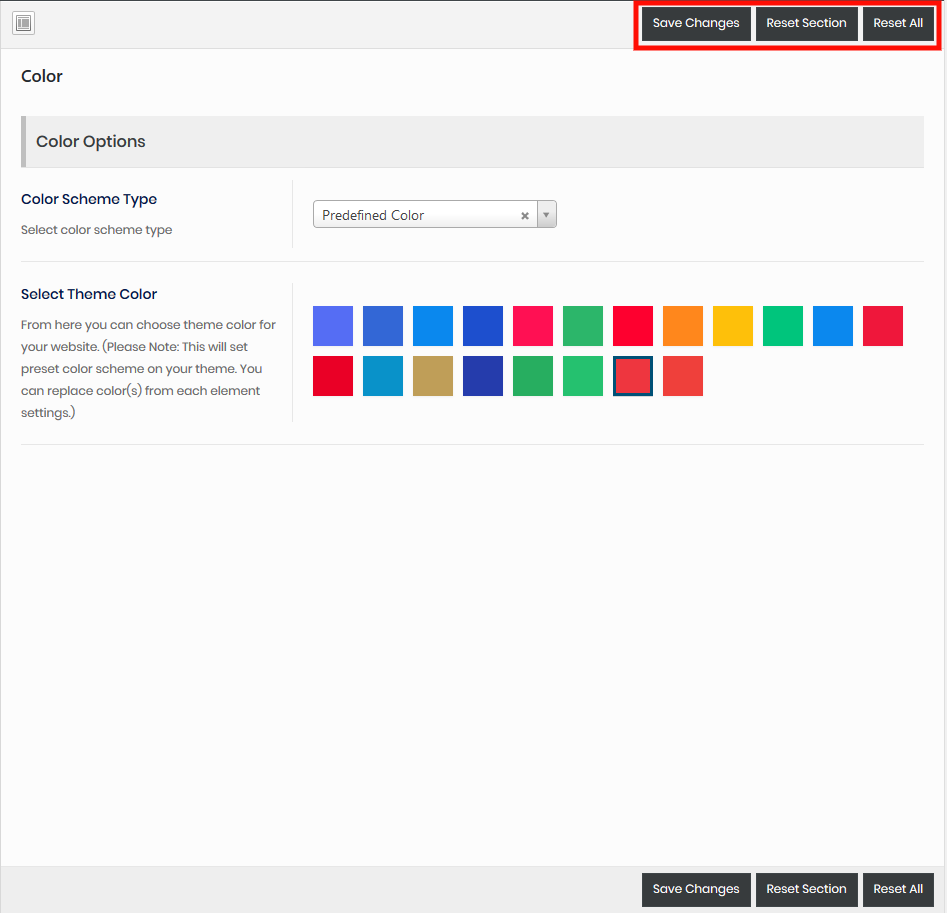Select the tan gold theme color swatch
947x913 pixels.
click(433, 376)
